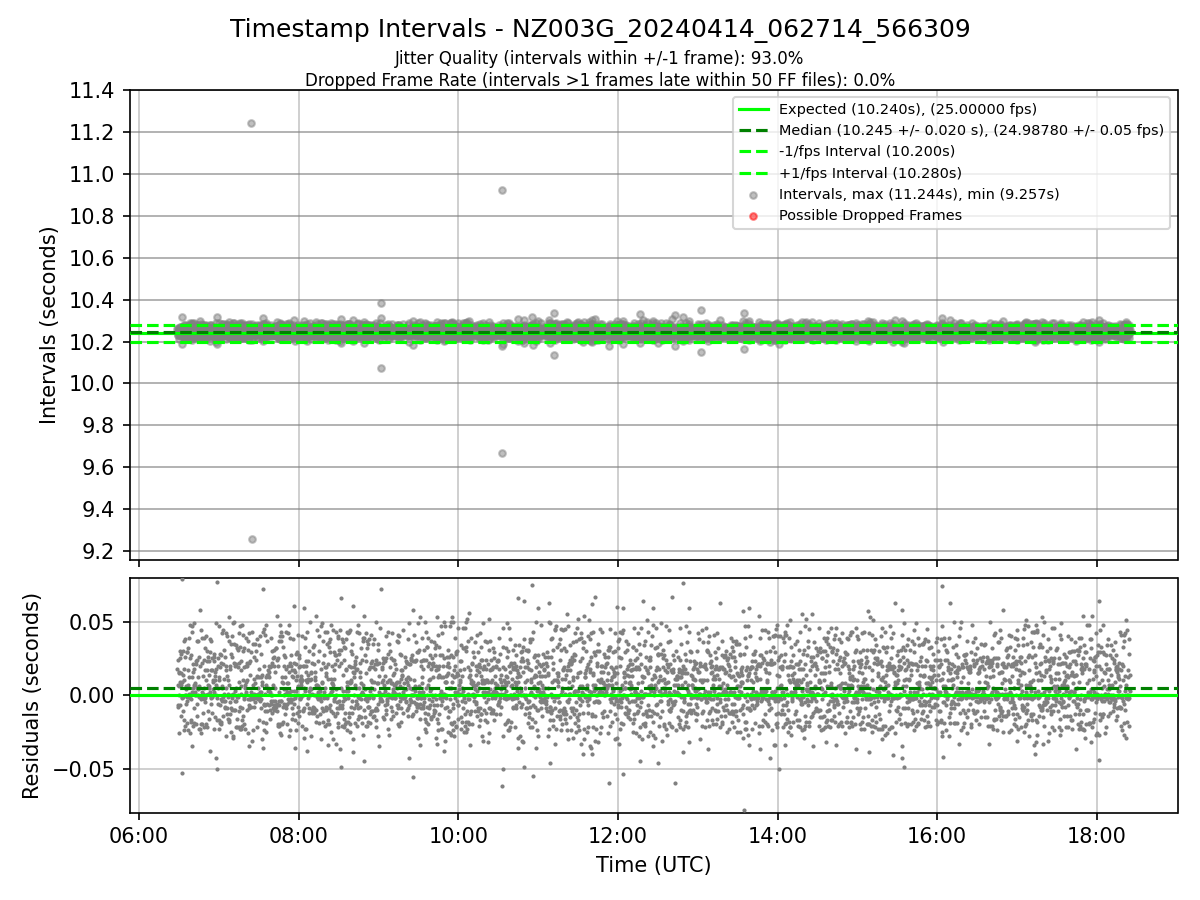This screenshot has height=900, width=1200.
Task: Click legend entry 'Possible Dropped Frames'
Action: click(x=870, y=215)
